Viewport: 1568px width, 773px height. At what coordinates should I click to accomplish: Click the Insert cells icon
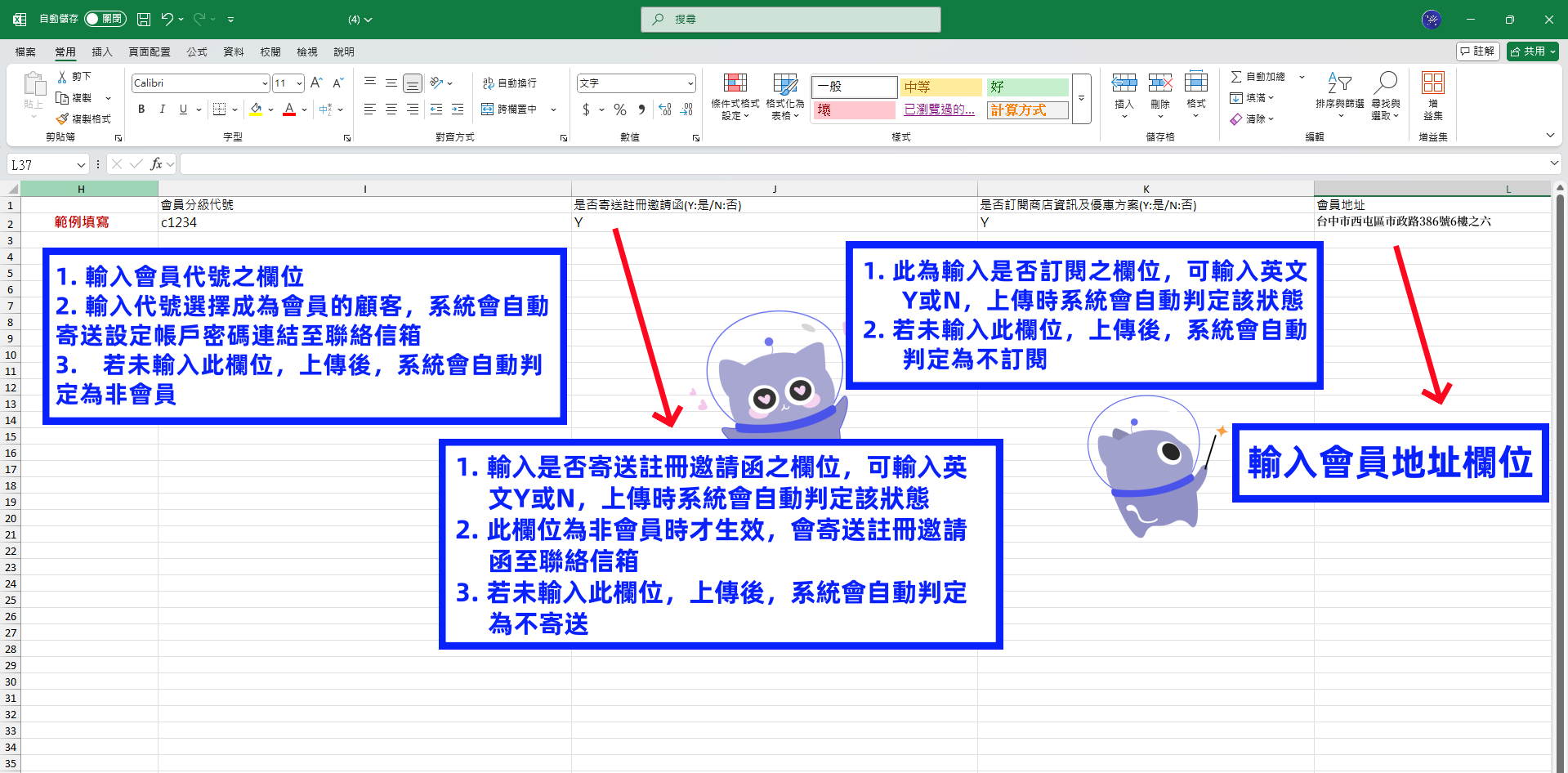1124,83
